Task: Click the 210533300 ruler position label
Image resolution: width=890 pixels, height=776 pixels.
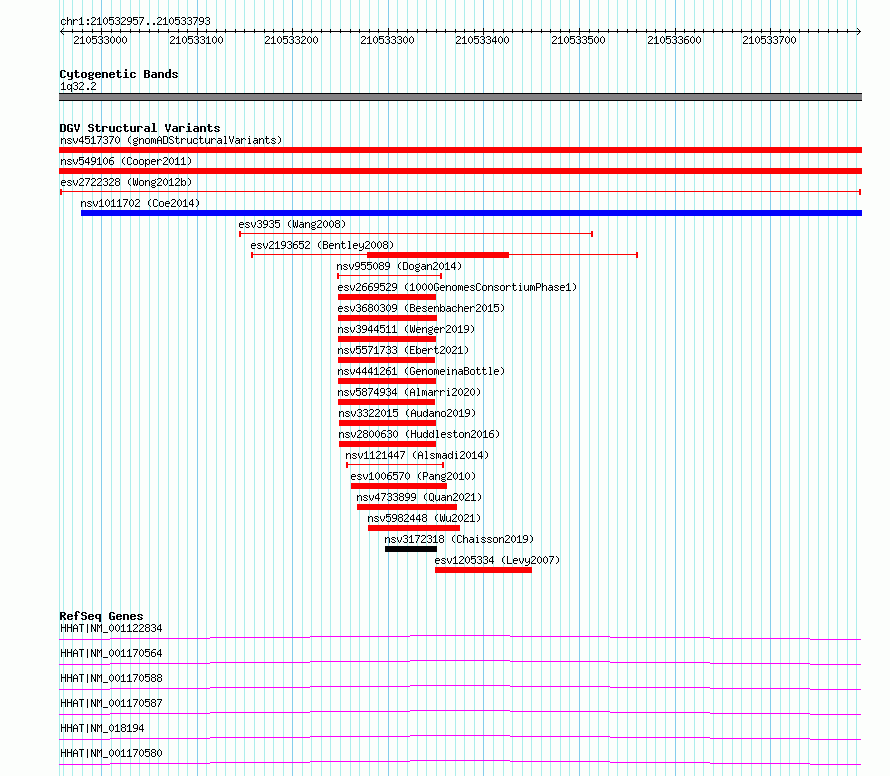Action: click(387, 40)
